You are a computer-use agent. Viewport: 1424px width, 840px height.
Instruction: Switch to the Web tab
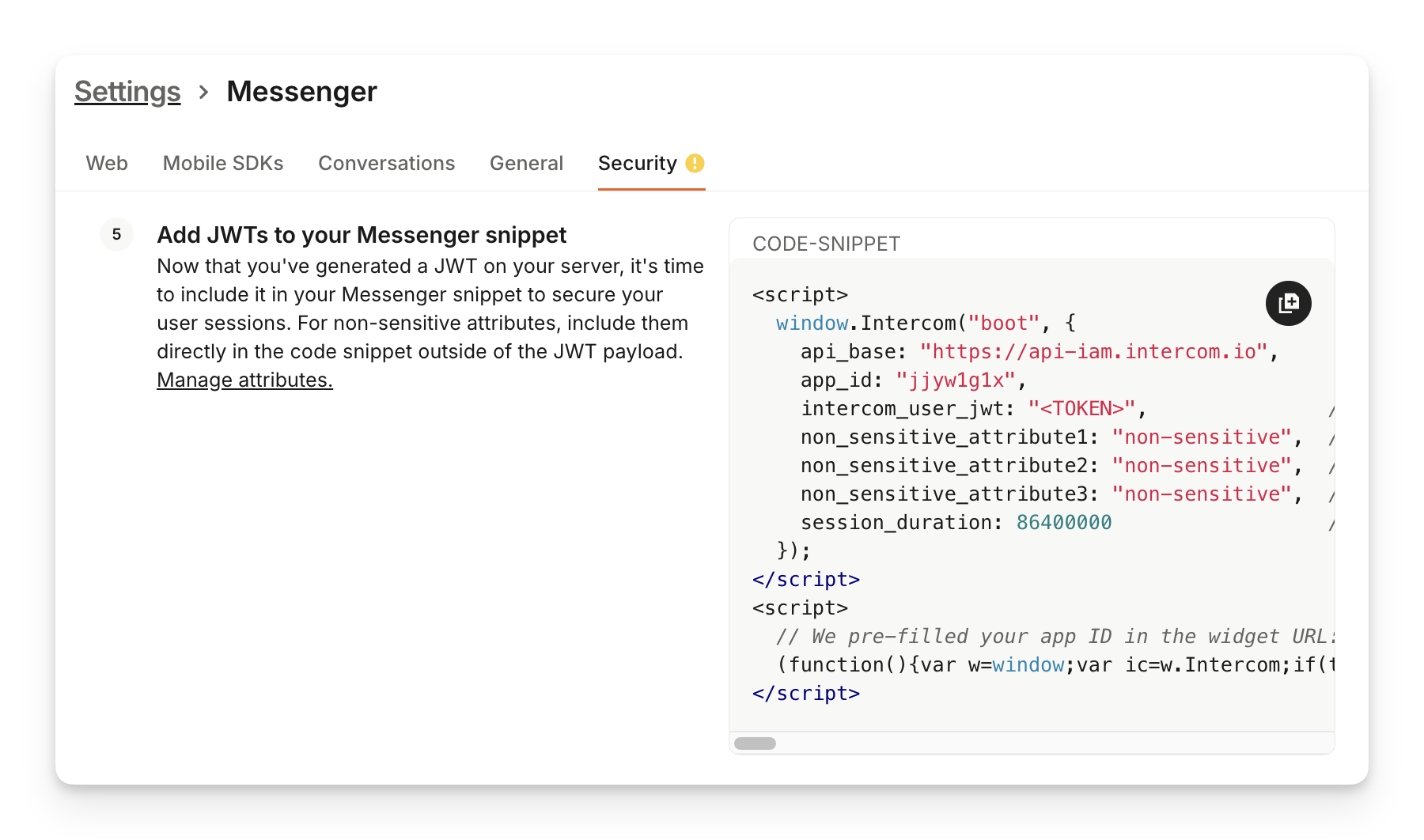pos(107,163)
